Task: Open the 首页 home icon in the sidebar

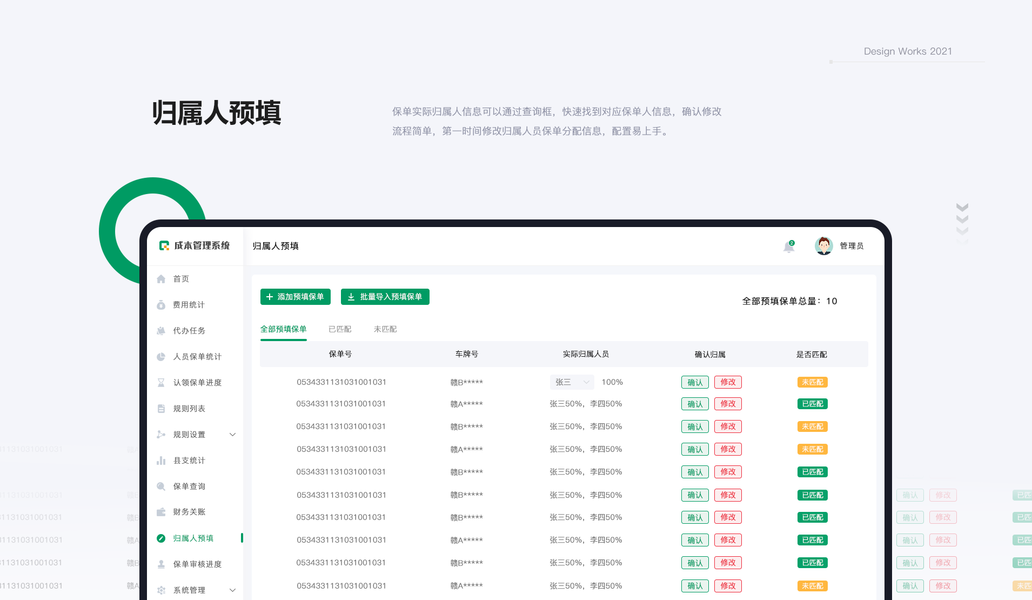Action: 161,279
